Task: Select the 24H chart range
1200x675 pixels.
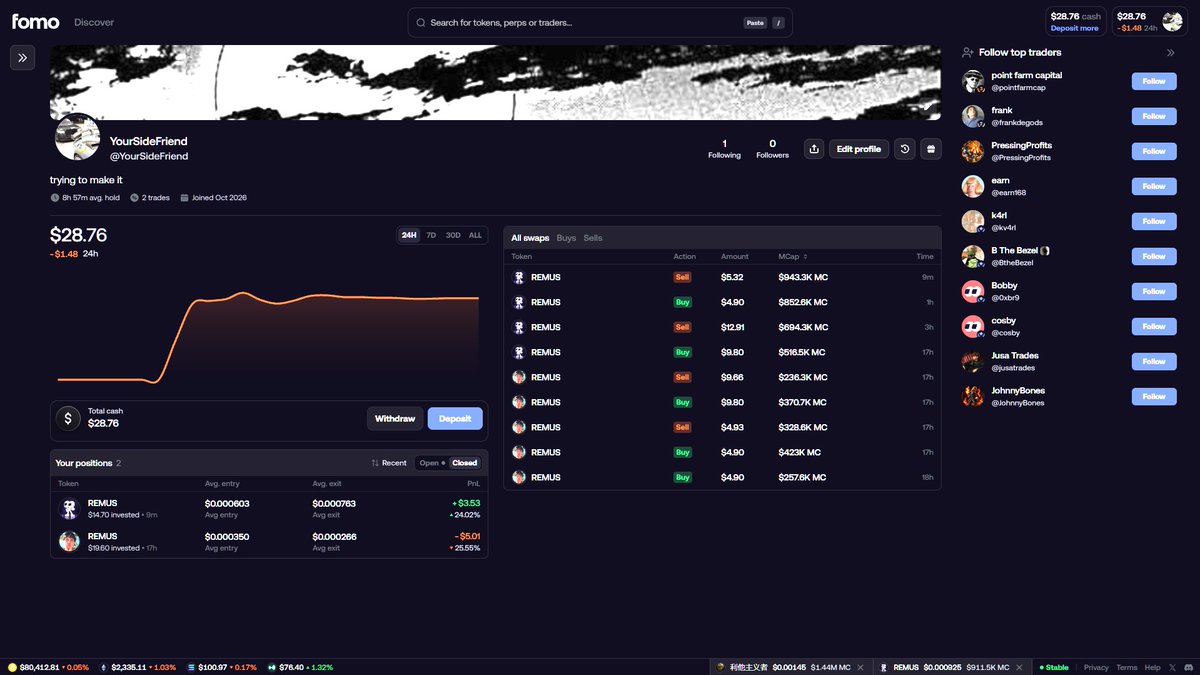Action: [409, 236]
